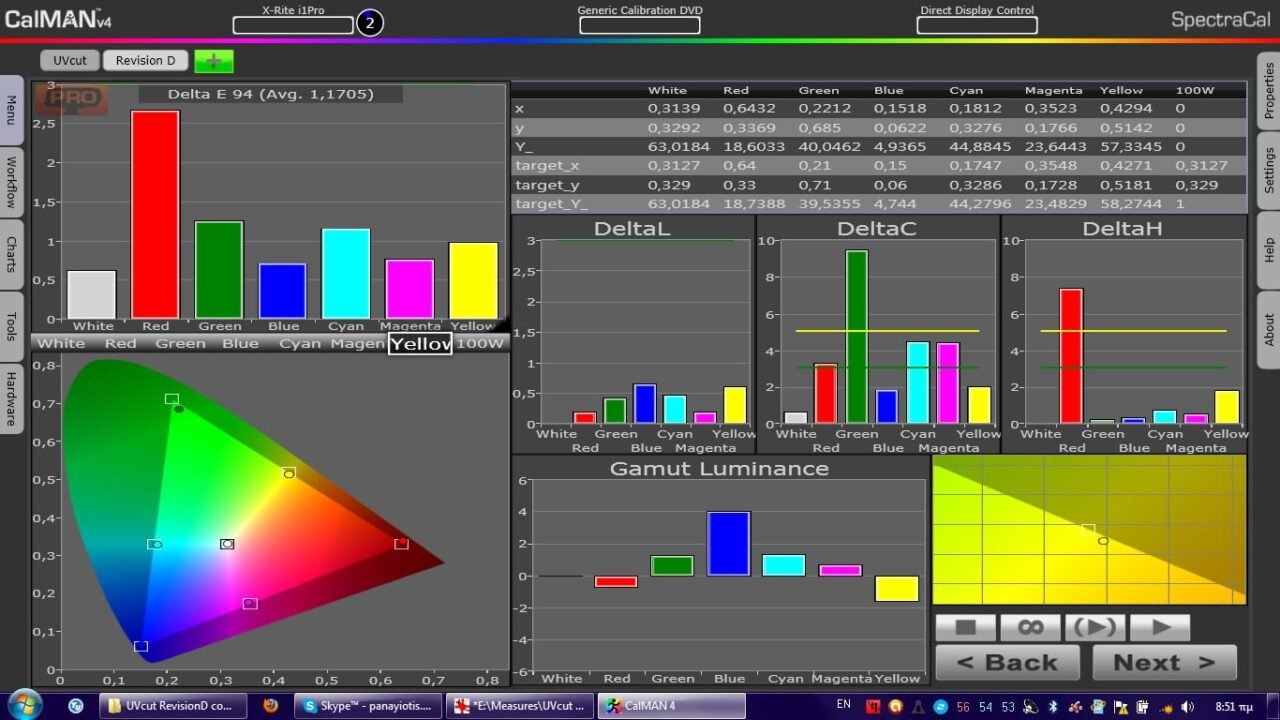The width and height of the screenshot is (1280, 720).
Task: Select 100W in the color selector strip
Action: pos(480,343)
